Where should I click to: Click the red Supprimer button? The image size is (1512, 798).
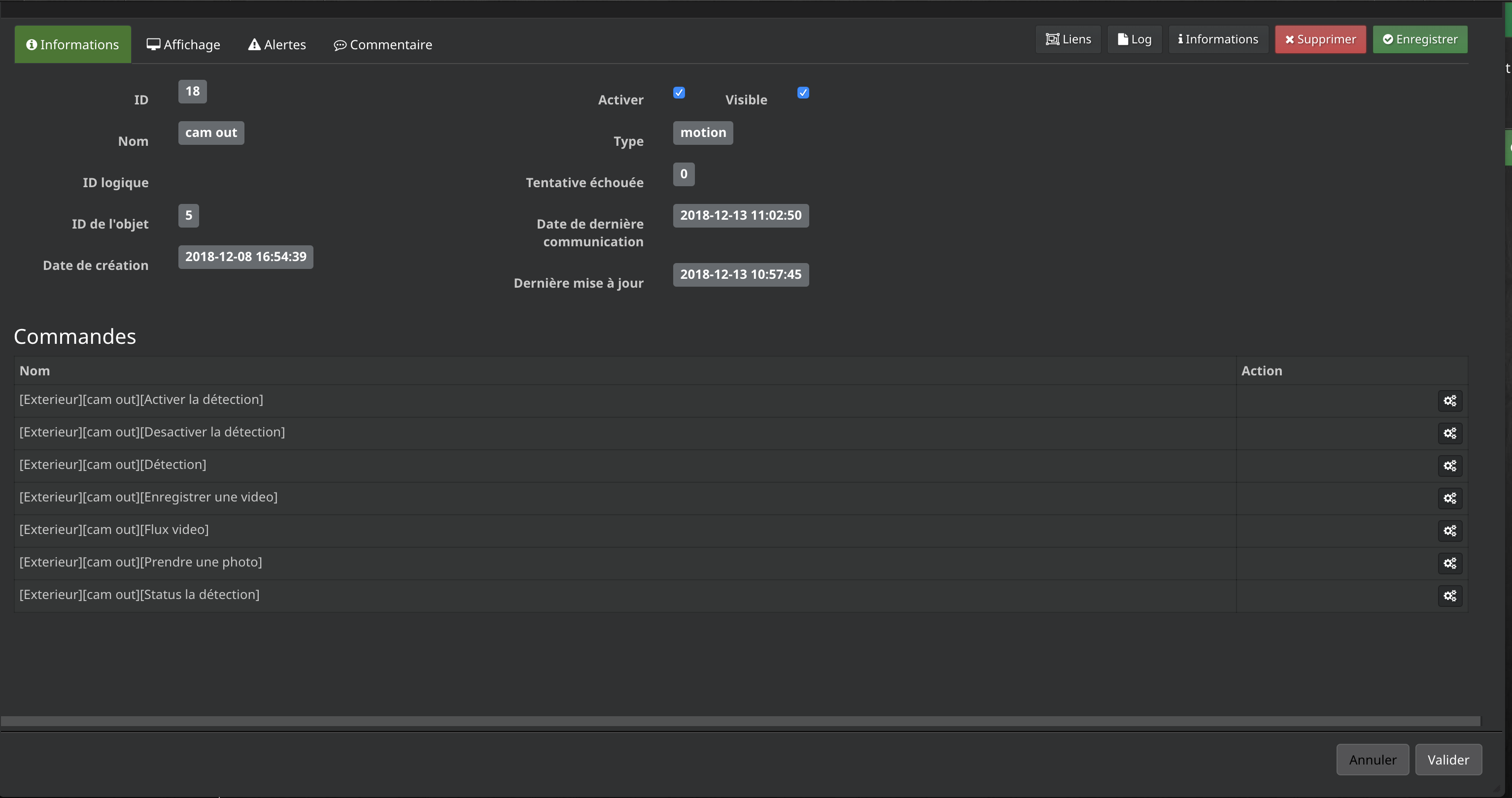(x=1321, y=39)
